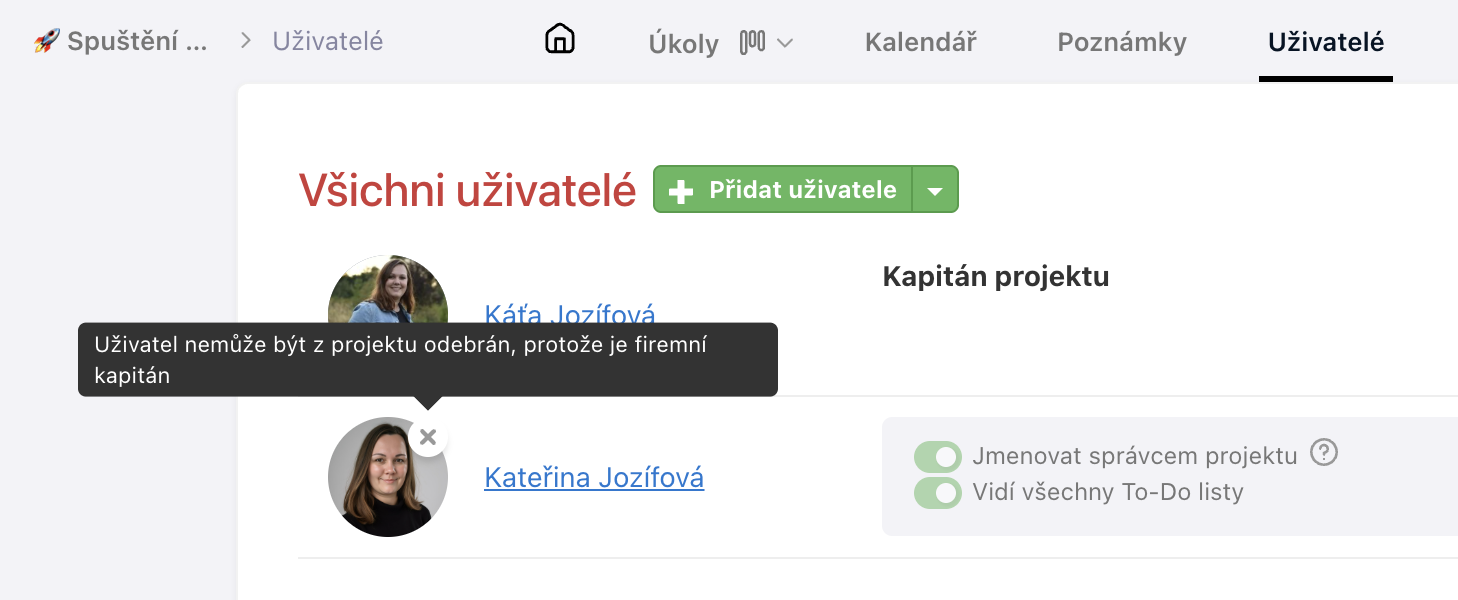
Task: Open the Home dashboard icon
Action: pyautogui.click(x=559, y=38)
